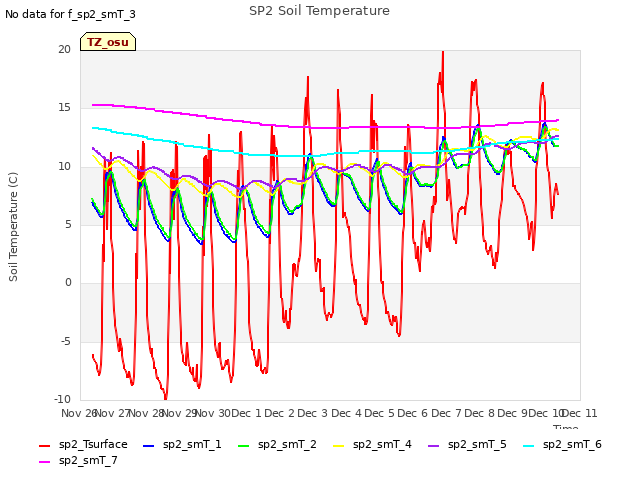Click the y-axis tick label 15
This screenshot has width=640, height=480.
tap(64, 108)
